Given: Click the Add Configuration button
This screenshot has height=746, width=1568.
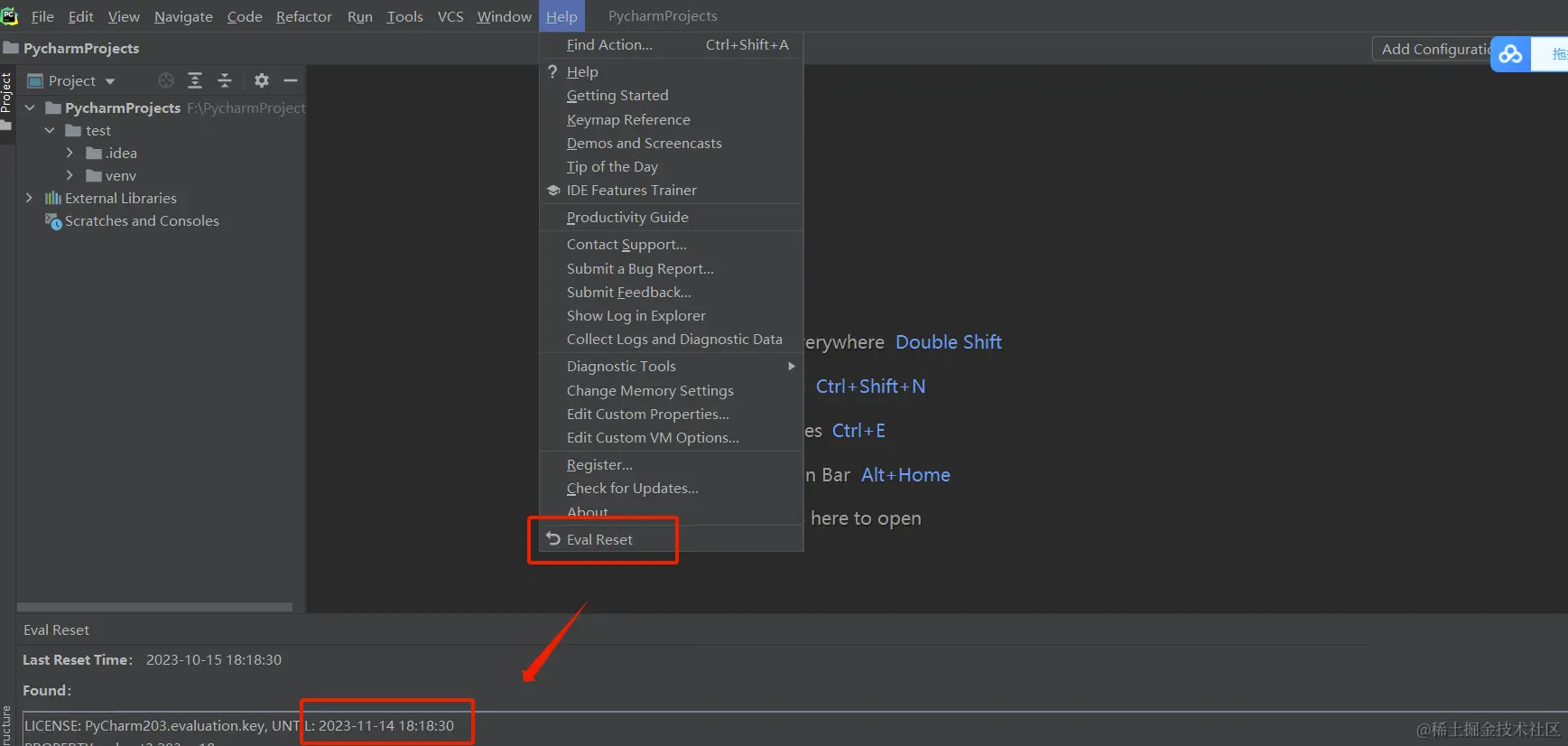Looking at the screenshot, I should (1433, 49).
